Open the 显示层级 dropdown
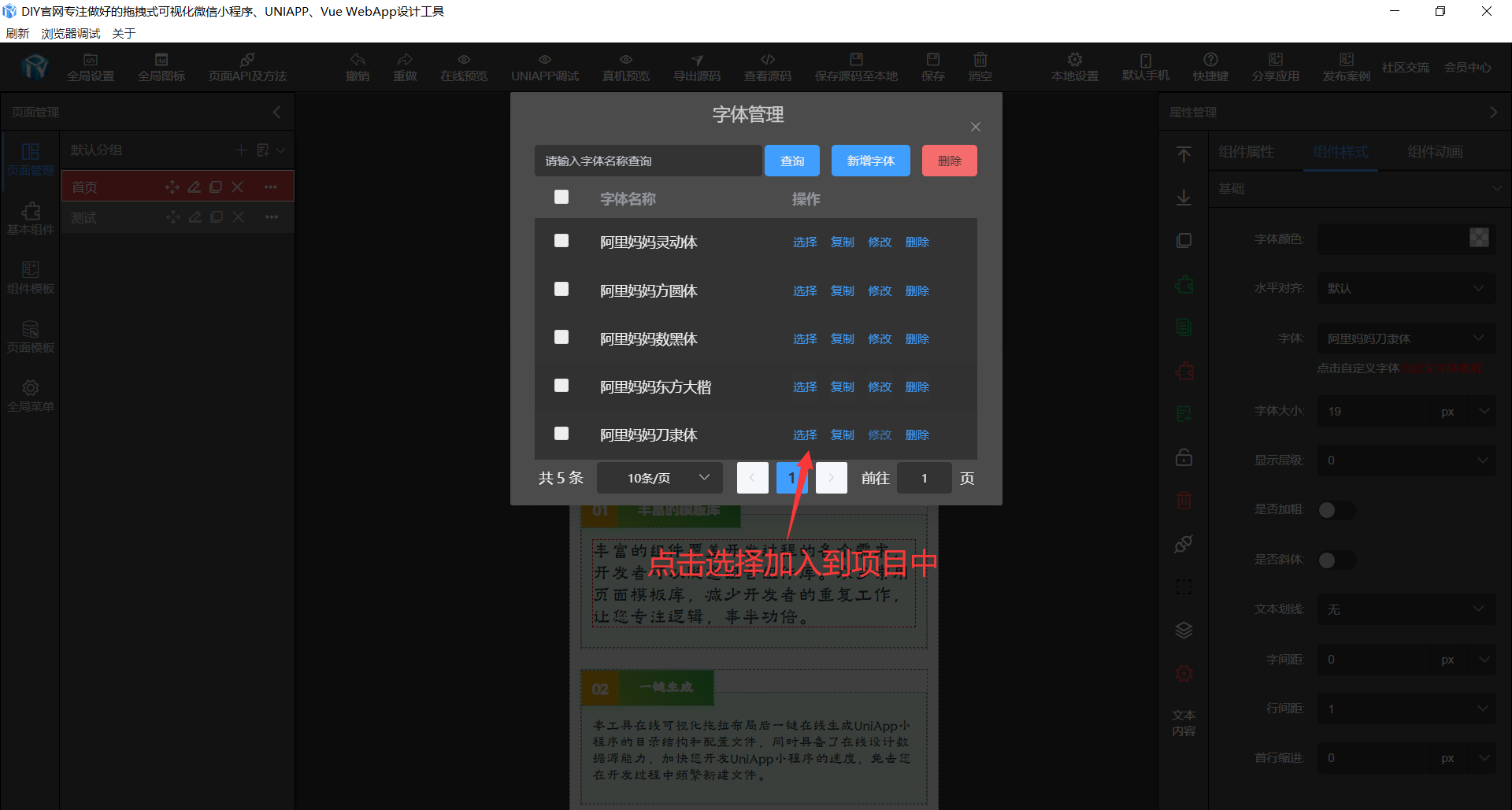The width and height of the screenshot is (1512, 810). [1406, 460]
